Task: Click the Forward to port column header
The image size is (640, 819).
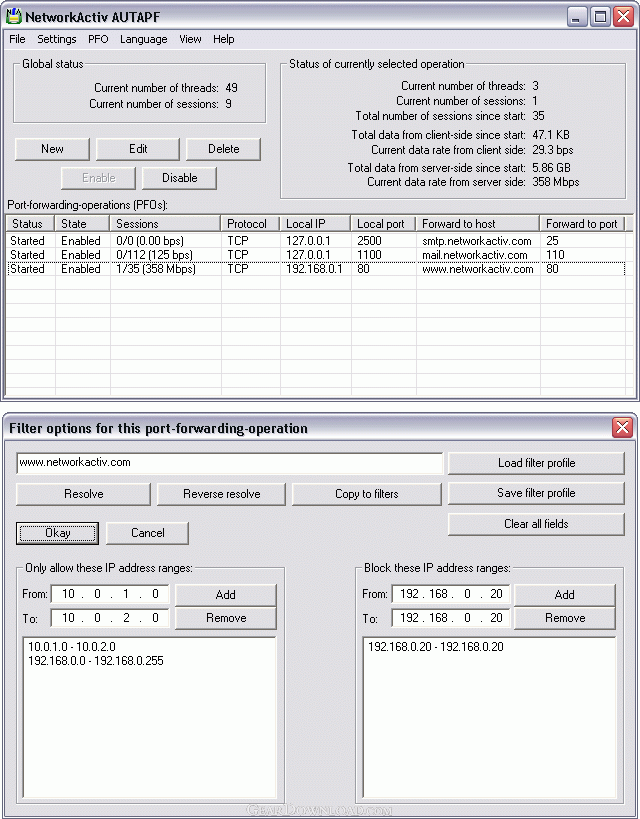Action: [x=582, y=224]
